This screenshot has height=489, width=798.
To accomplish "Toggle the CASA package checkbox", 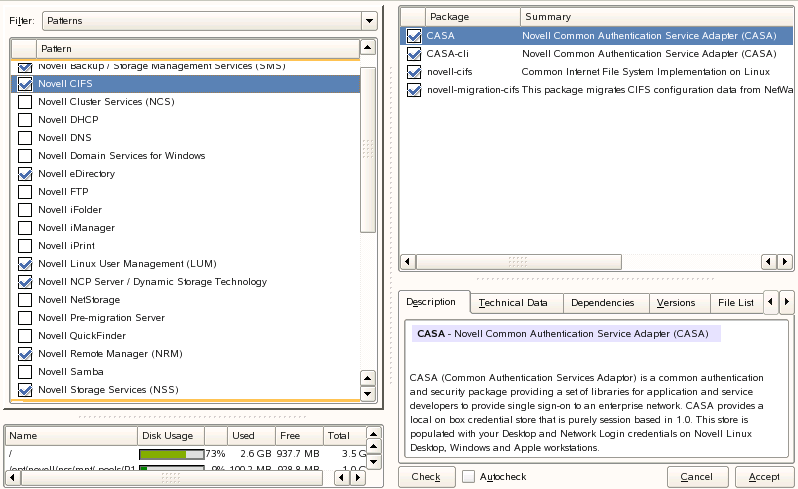I will click(414, 36).
